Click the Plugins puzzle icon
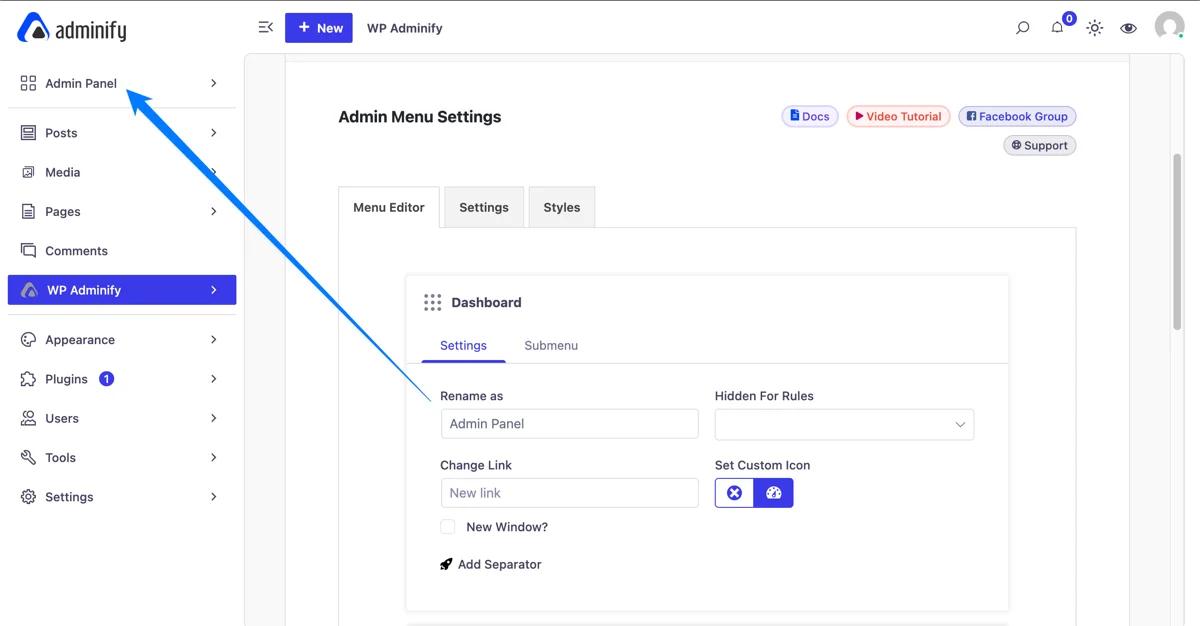The image size is (1200, 626). (28, 379)
